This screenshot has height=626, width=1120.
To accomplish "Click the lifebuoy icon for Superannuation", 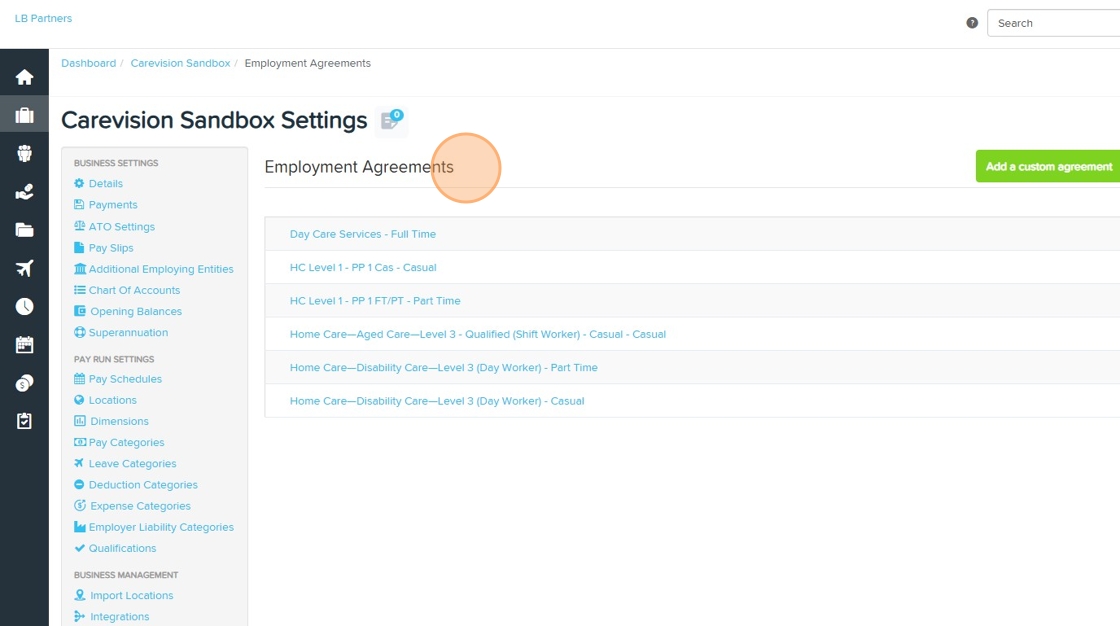I will point(79,332).
